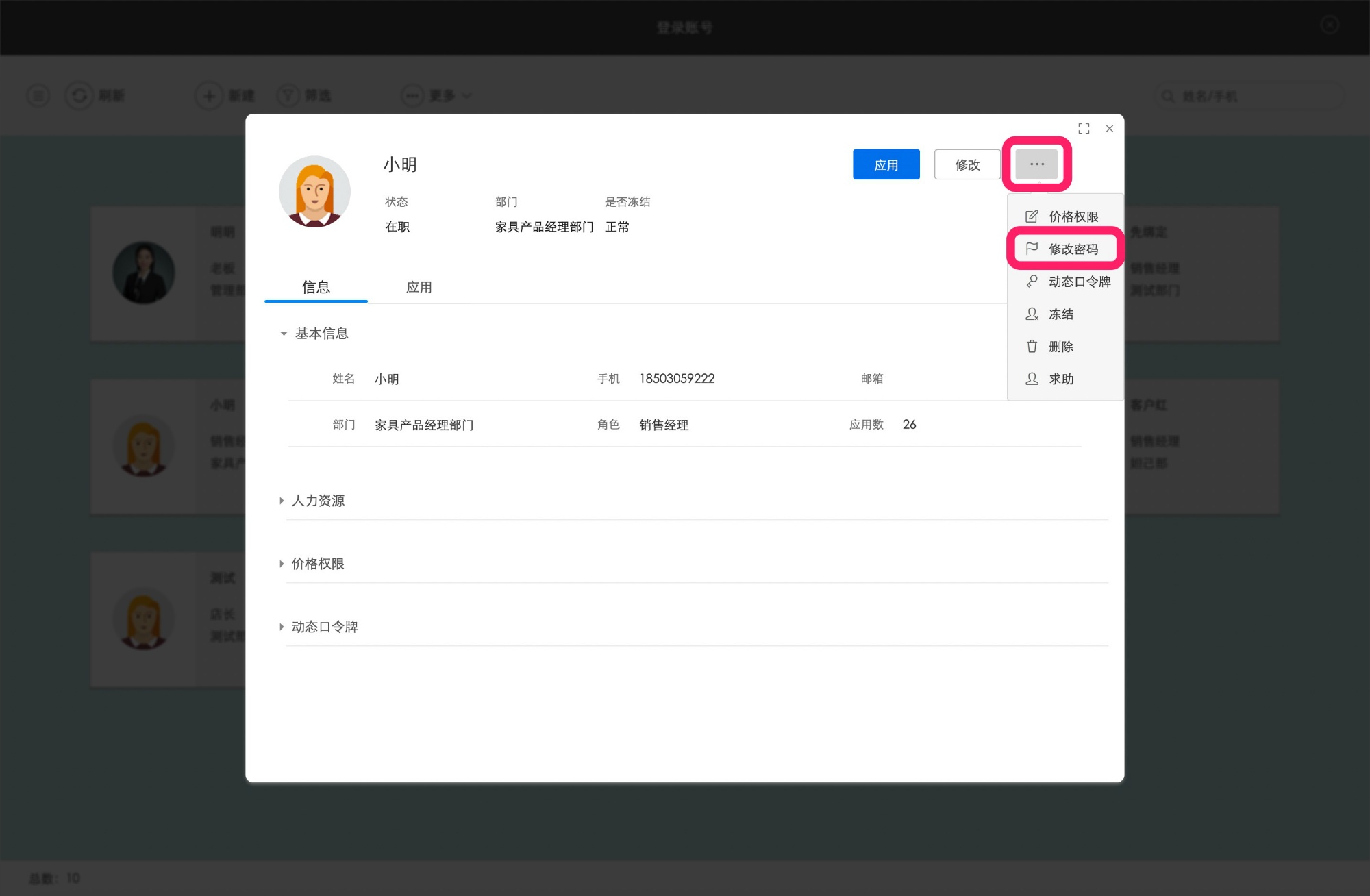The image size is (1370, 896).
Task: Click the 姓名/手机 search field
Action: click(1250, 96)
